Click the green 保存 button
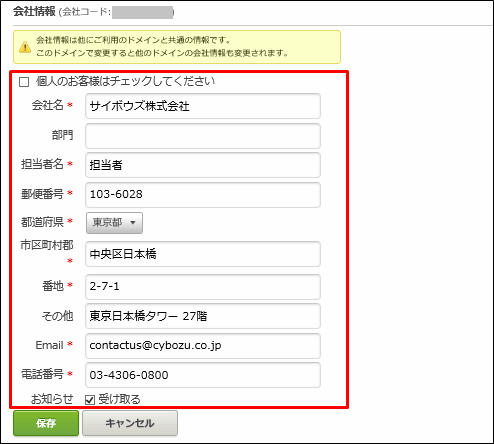The image size is (494, 444). point(46,423)
